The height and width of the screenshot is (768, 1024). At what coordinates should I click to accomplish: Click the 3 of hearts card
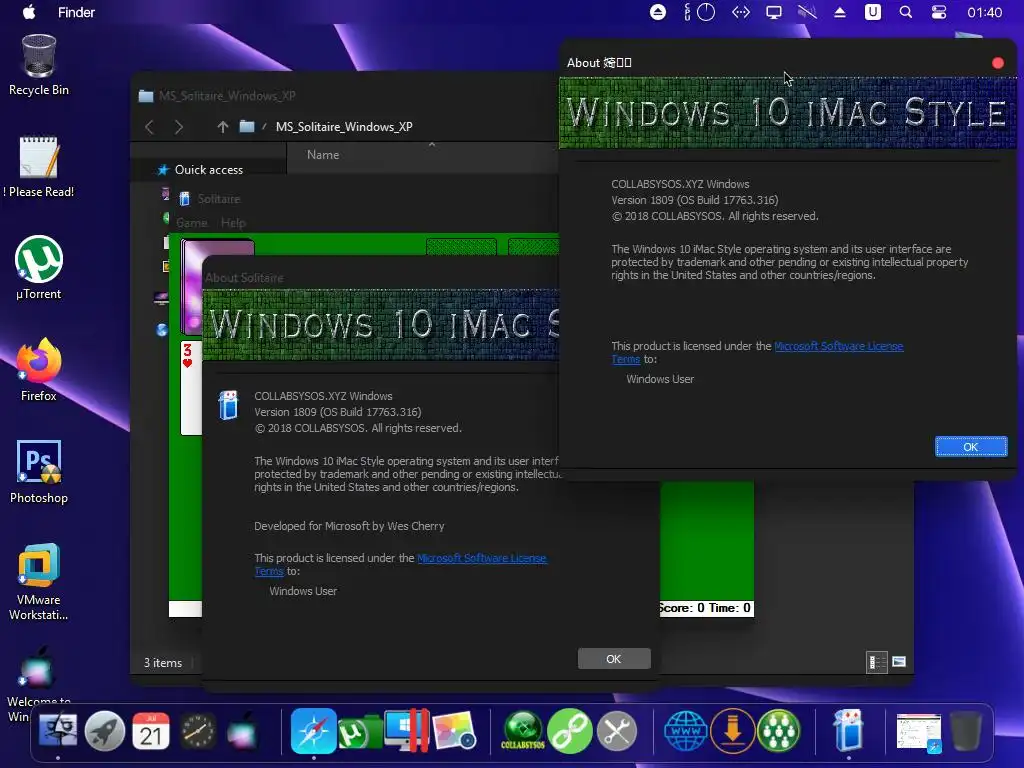pyautogui.click(x=191, y=387)
